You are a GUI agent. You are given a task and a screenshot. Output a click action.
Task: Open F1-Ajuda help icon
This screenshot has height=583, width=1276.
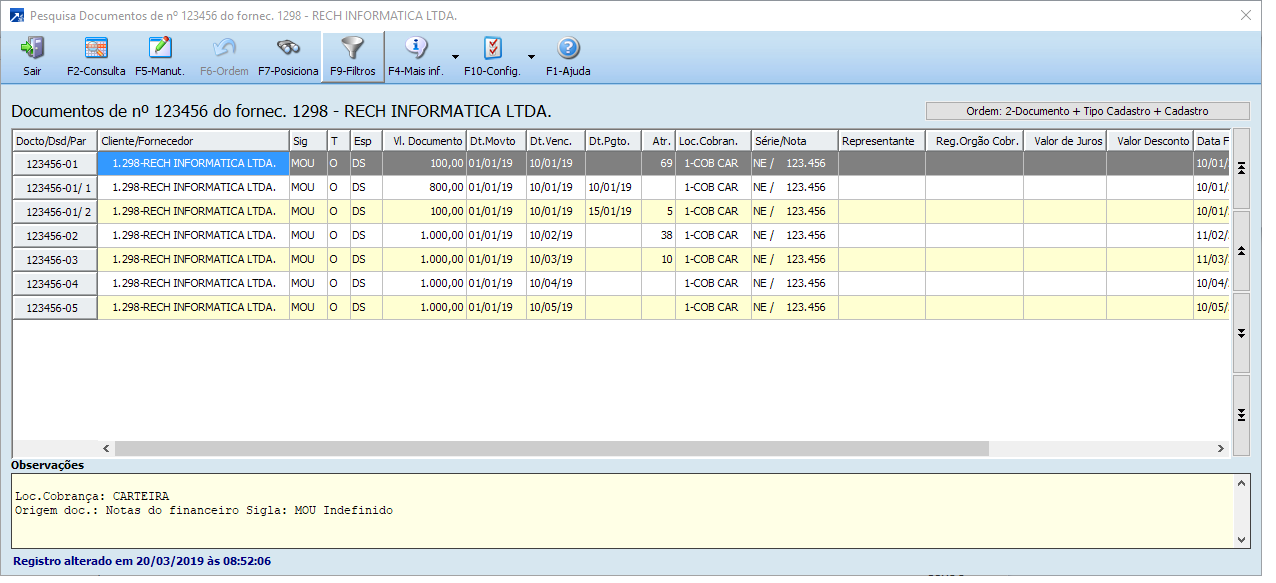(568, 49)
